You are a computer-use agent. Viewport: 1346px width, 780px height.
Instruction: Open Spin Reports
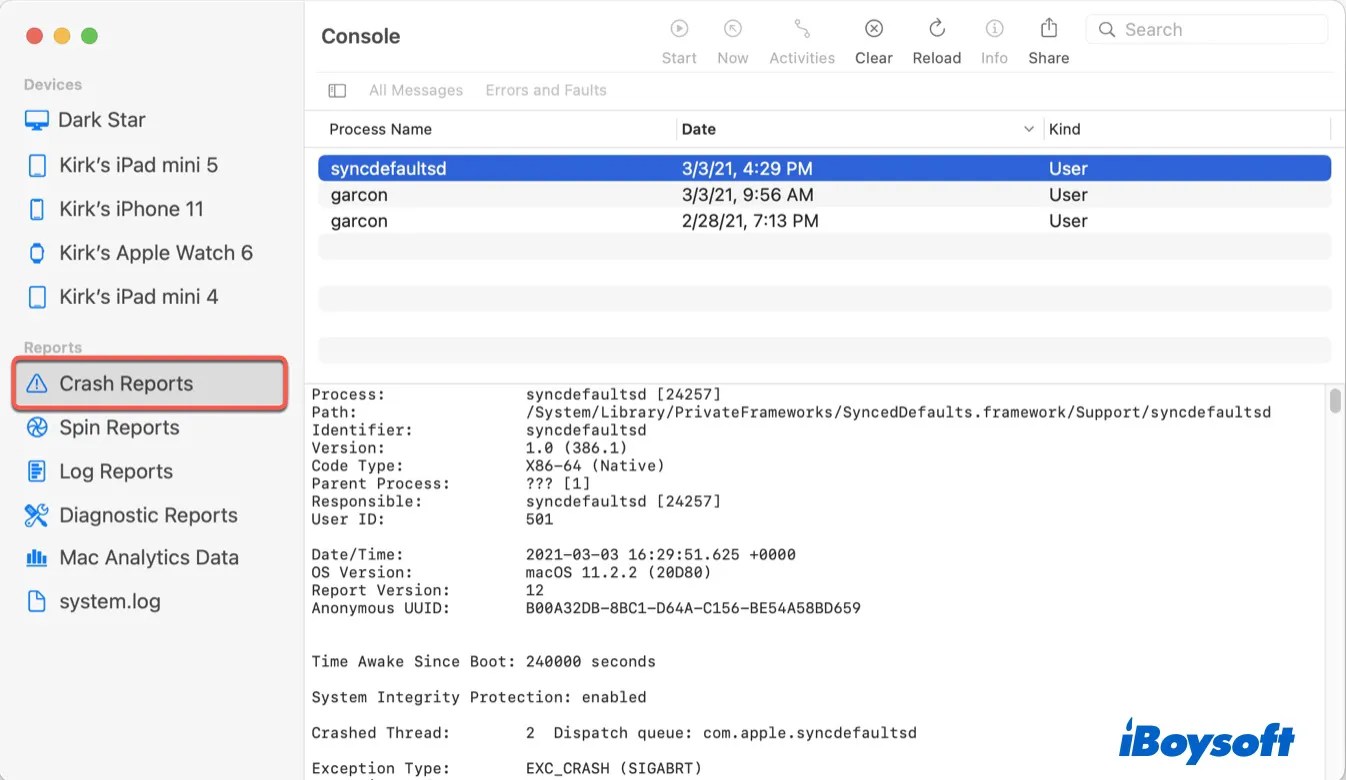(x=117, y=427)
